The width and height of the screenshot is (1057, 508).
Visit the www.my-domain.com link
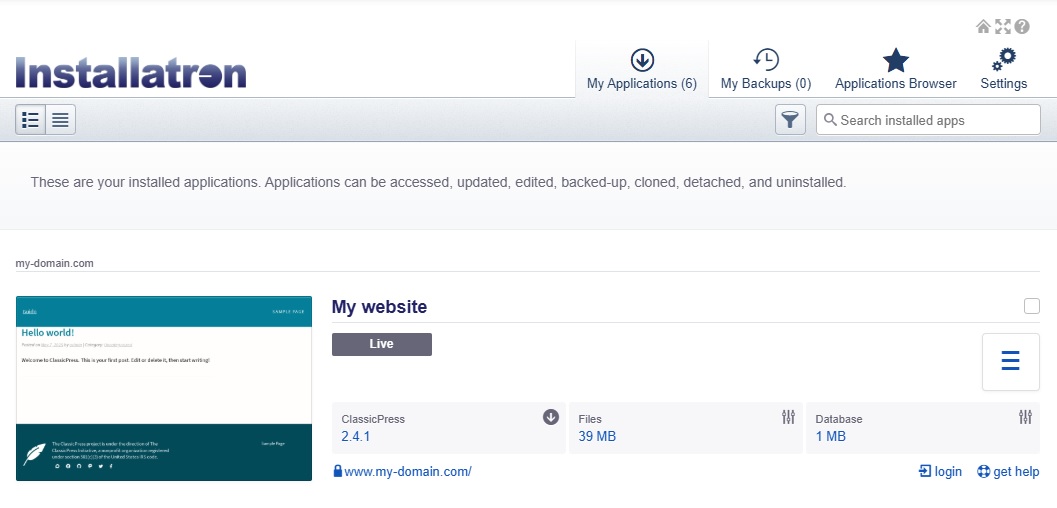pyautogui.click(x=407, y=472)
